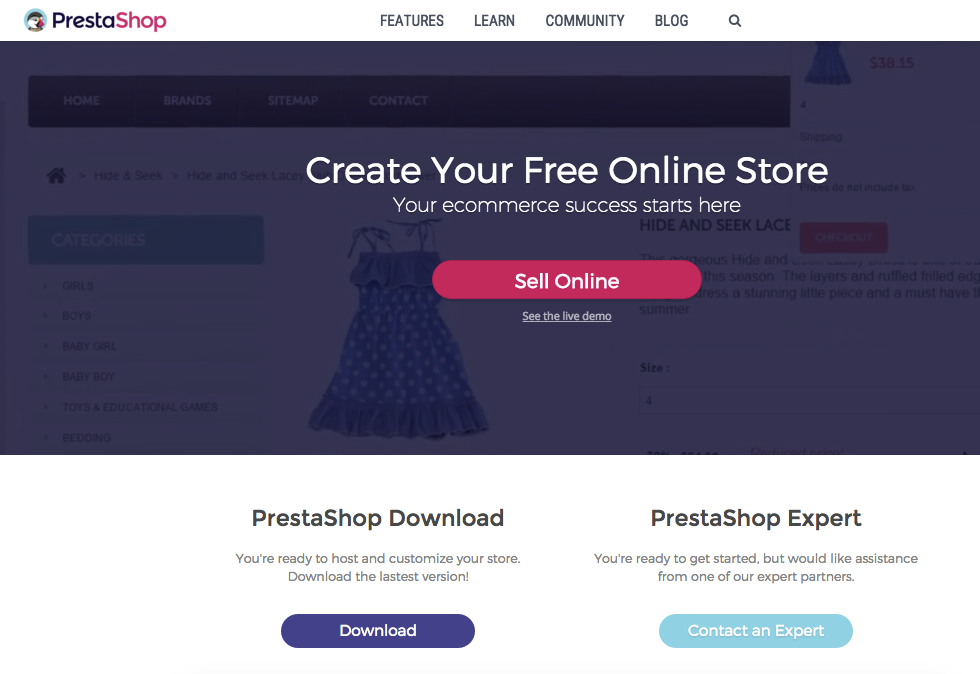
Task: Select the BRANDS tab in demo store
Action: pos(188,101)
